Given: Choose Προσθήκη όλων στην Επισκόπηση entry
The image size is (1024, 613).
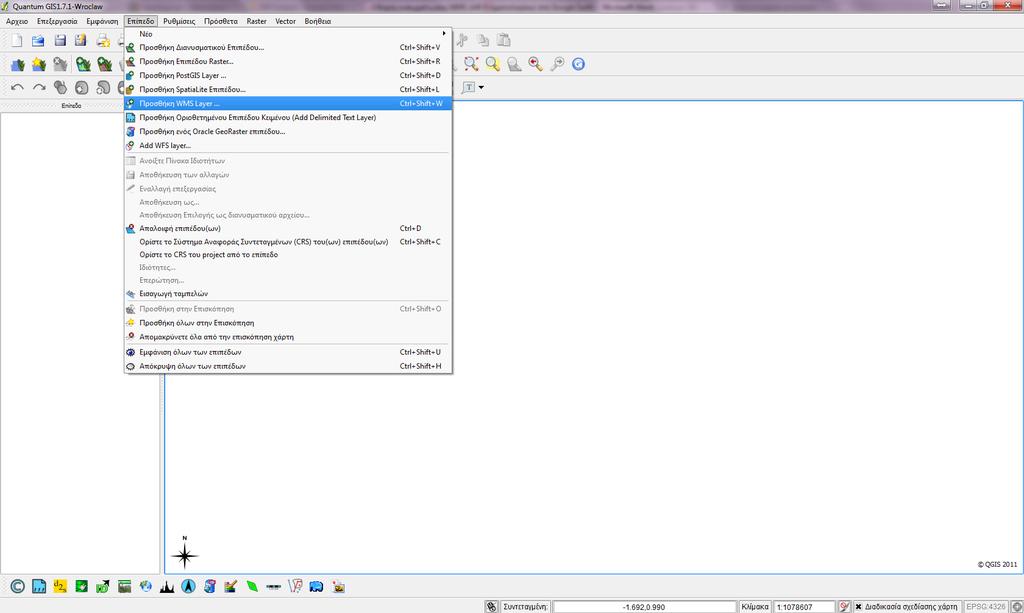Looking at the screenshot, I should (x=288, y=322).
